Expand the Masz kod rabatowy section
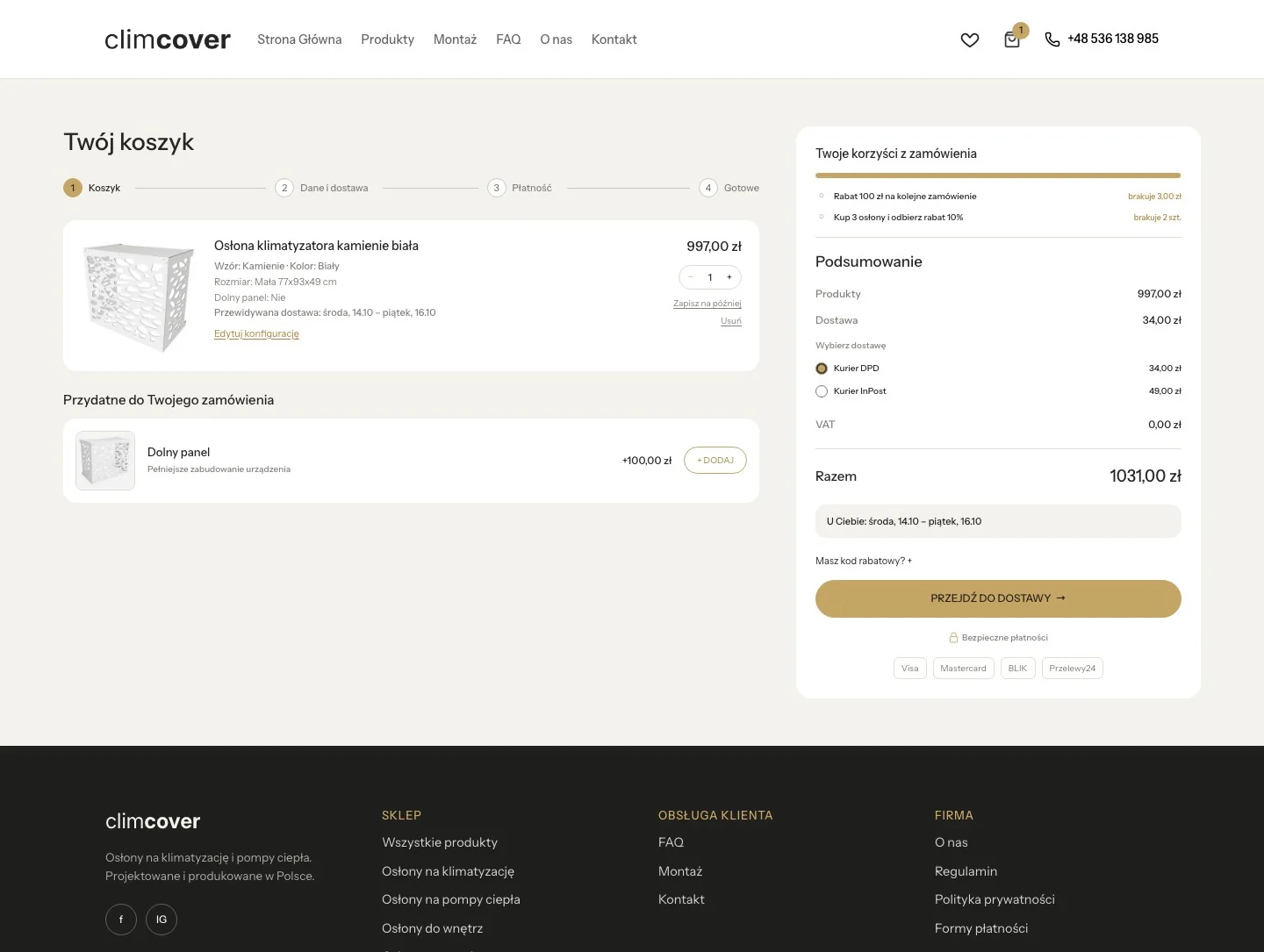The height and width of the screenshot is (952, 1264). pyautogui.click(x=864, y=561)
